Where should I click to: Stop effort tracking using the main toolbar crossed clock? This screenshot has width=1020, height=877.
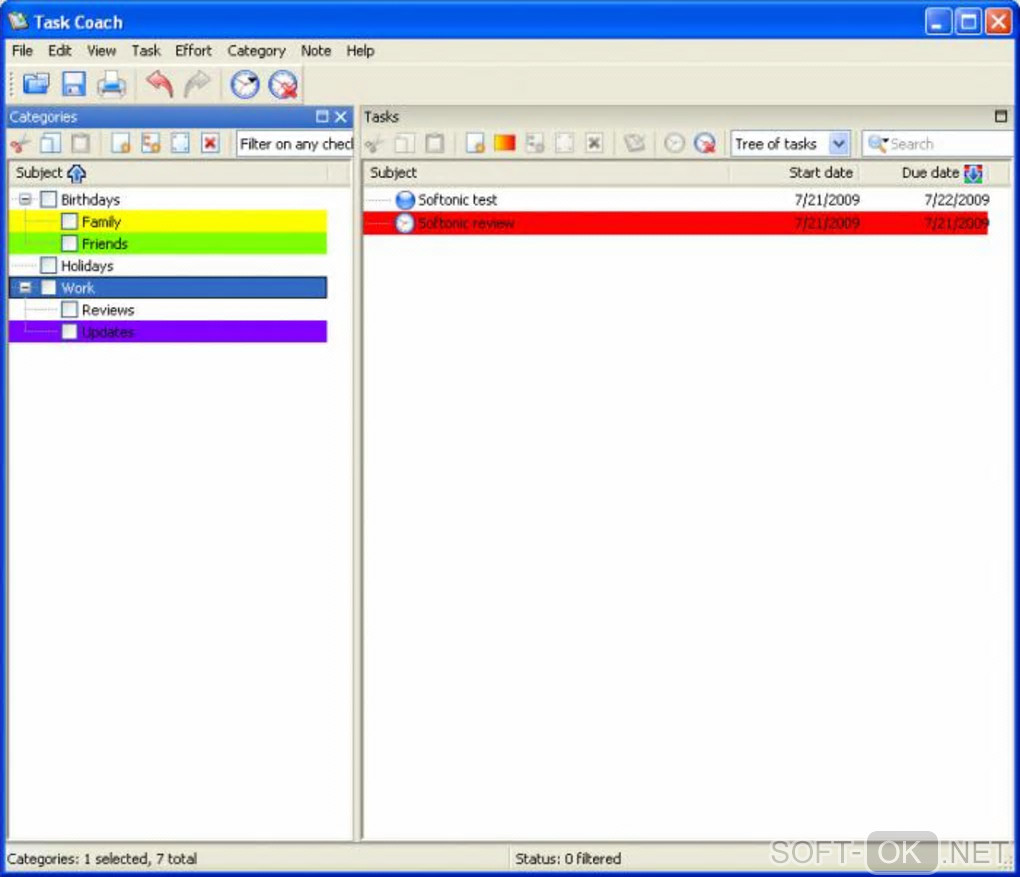point(284,85)
